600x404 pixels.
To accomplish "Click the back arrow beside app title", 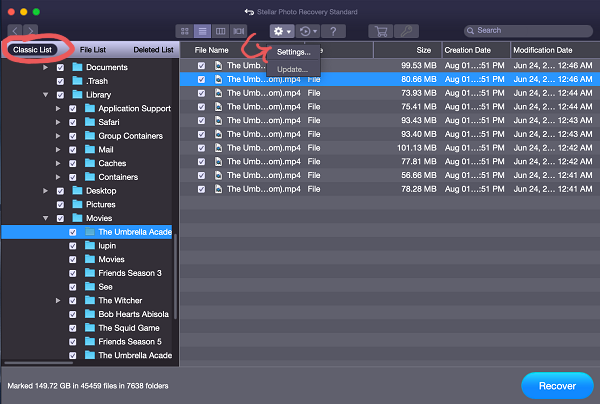I will click(x=249, y=12).
